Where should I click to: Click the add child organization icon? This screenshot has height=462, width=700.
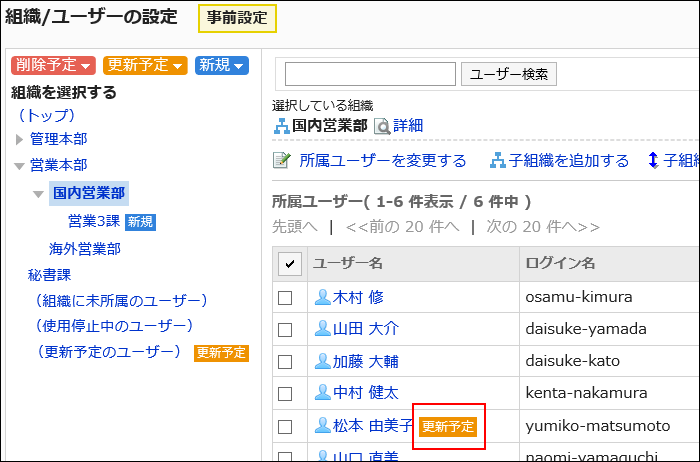click(x=498, y=161)
